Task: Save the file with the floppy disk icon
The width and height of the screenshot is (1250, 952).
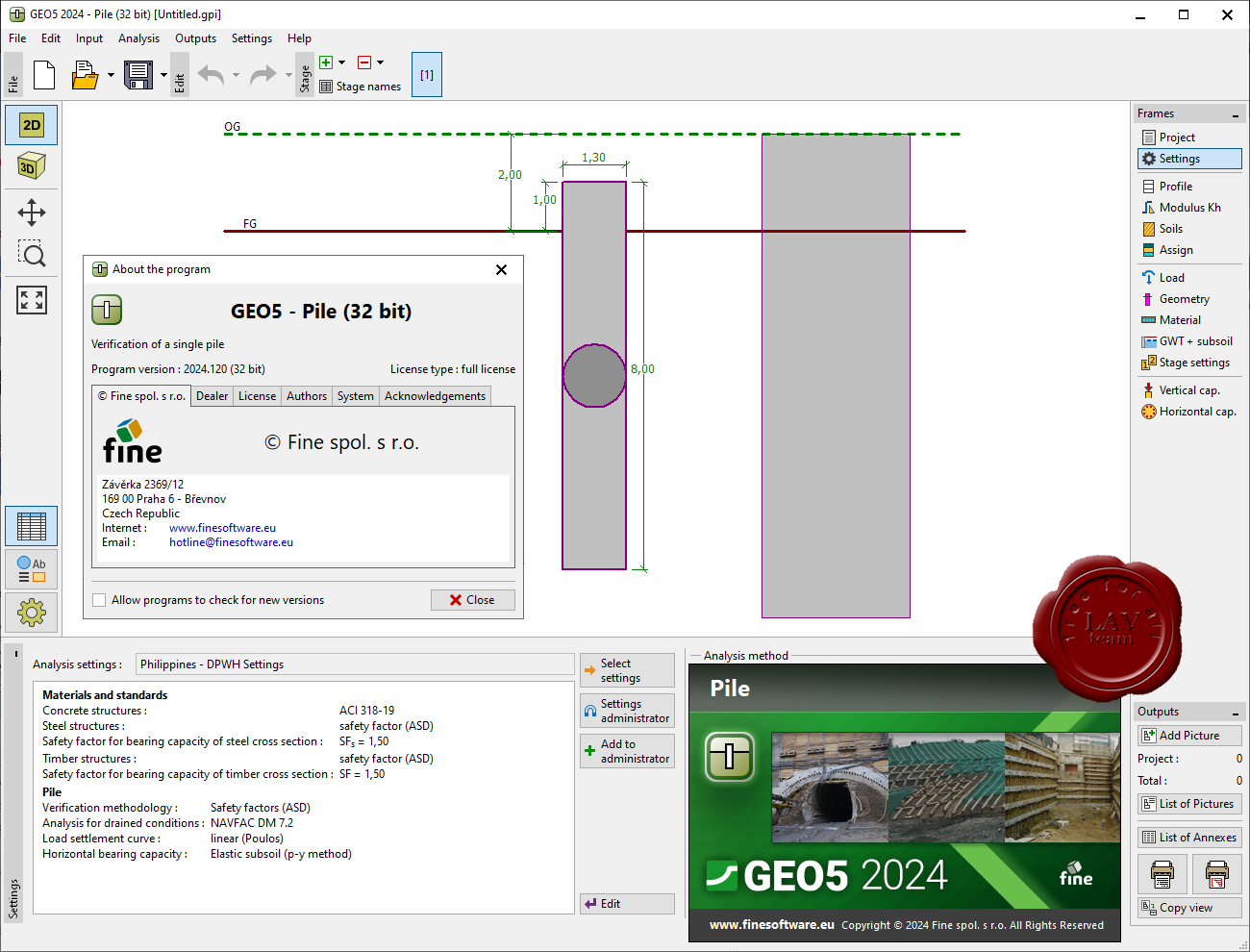Action: tap(138, 75)
